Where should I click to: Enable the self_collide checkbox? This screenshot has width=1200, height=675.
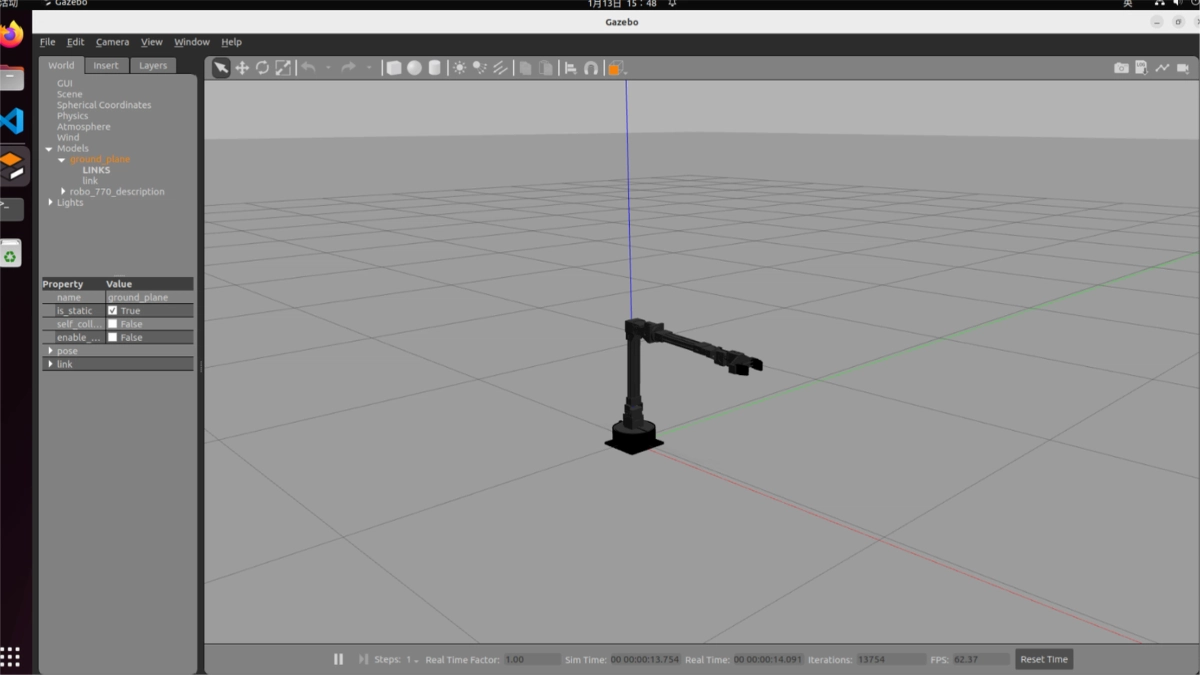113,324
